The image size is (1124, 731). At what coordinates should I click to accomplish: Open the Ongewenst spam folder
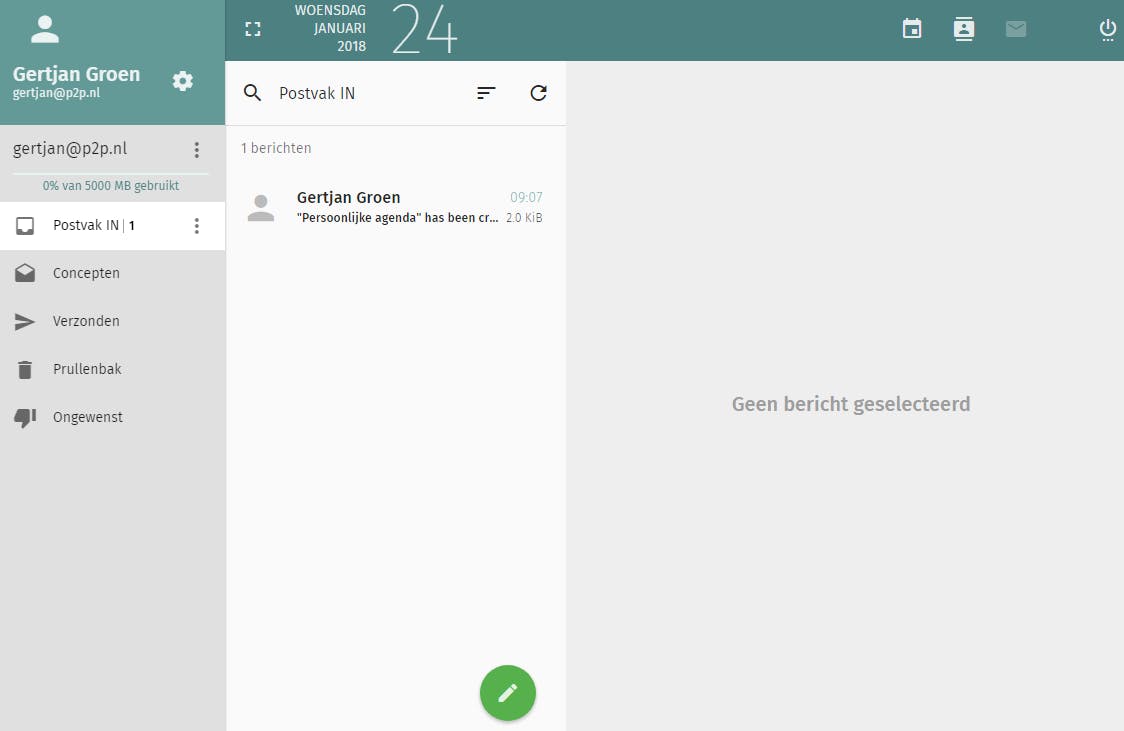pyautogui.click(x=88, y=417)
